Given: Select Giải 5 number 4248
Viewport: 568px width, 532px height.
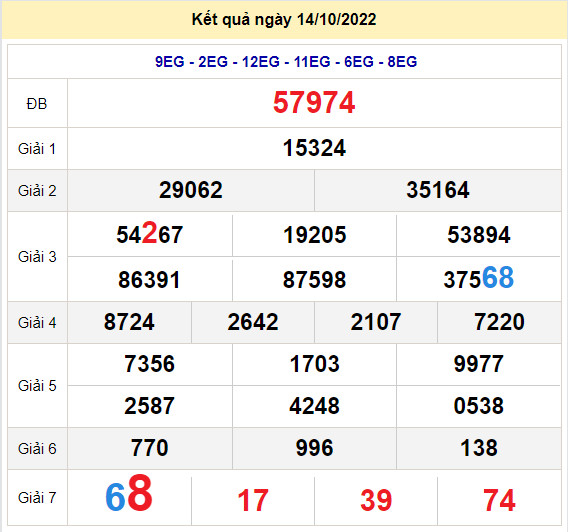Looking at the screenshot, I should [314, 406].
